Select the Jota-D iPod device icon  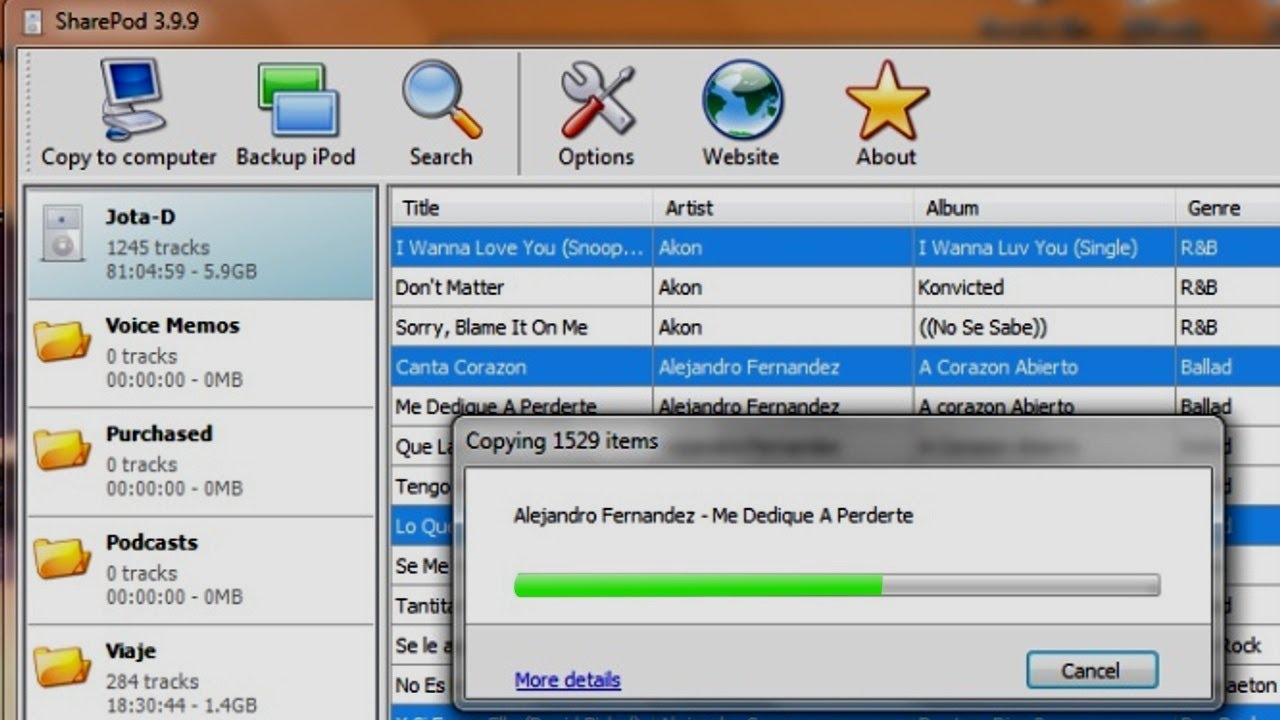tap(62, 234)
